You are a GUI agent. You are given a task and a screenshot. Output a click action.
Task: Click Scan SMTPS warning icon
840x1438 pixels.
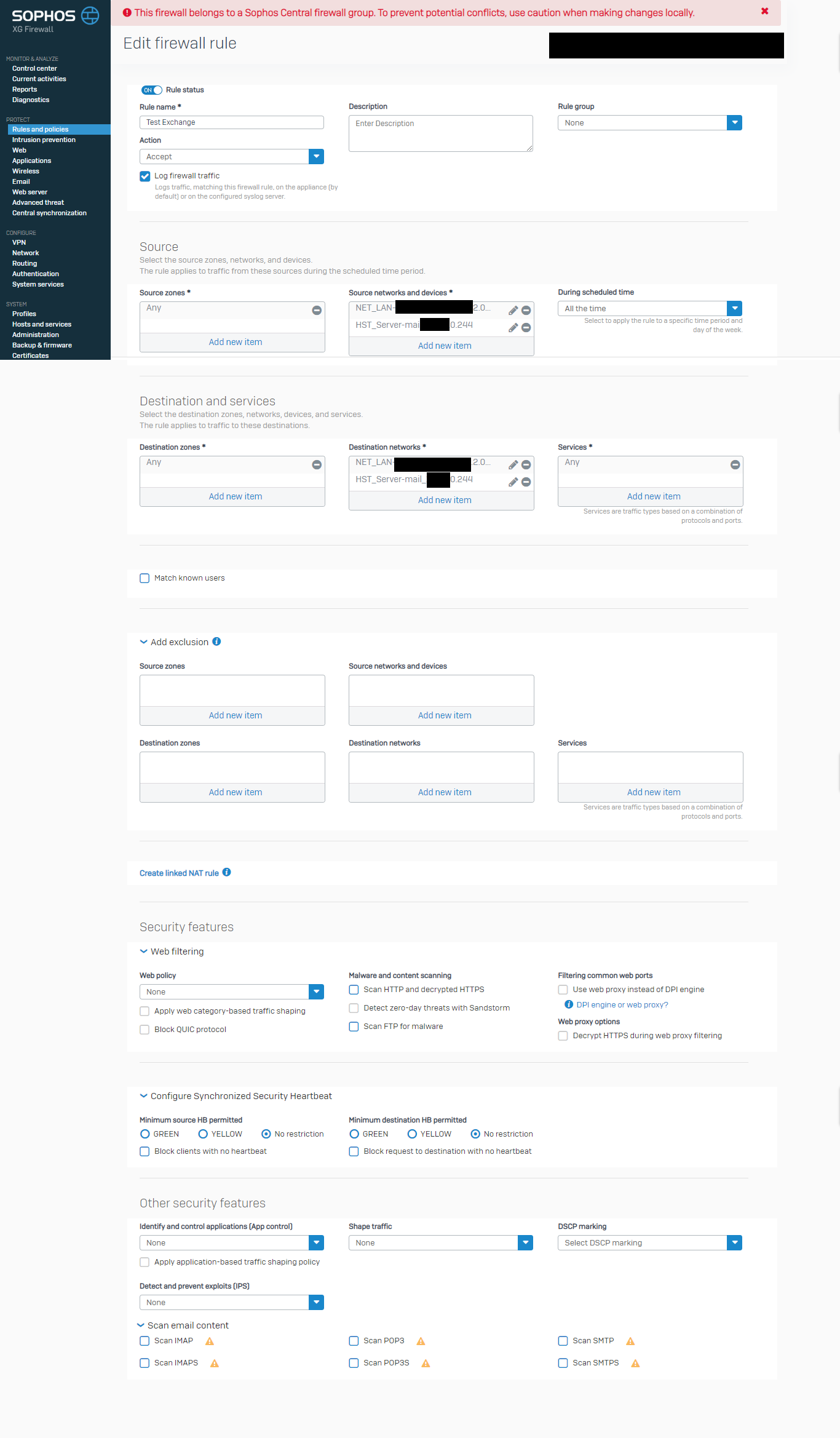[x=635, y=1364]
